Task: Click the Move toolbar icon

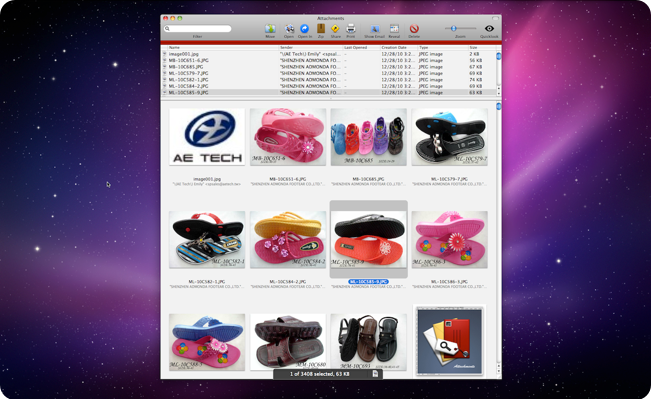Action: (270, 29)
